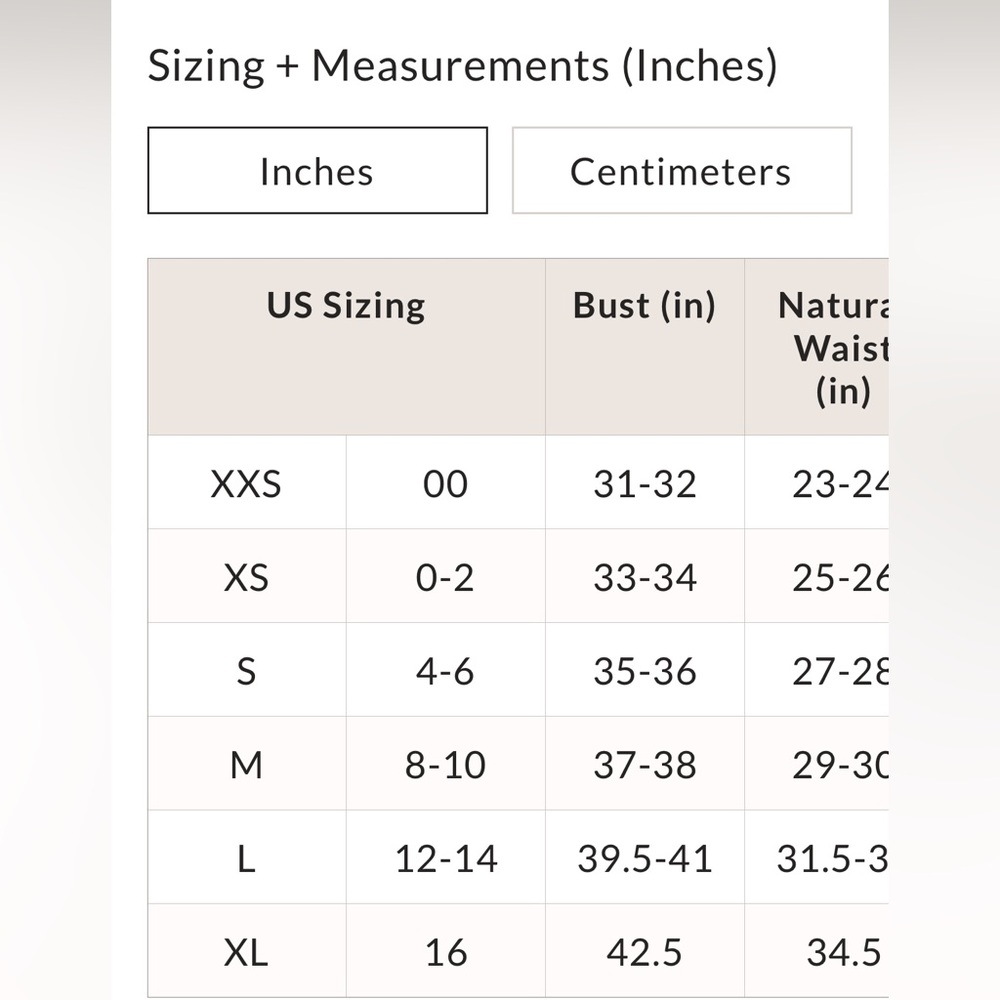Click the 39.5-41 bust measurement cell

pyautogui.click(x=645, y=858)
